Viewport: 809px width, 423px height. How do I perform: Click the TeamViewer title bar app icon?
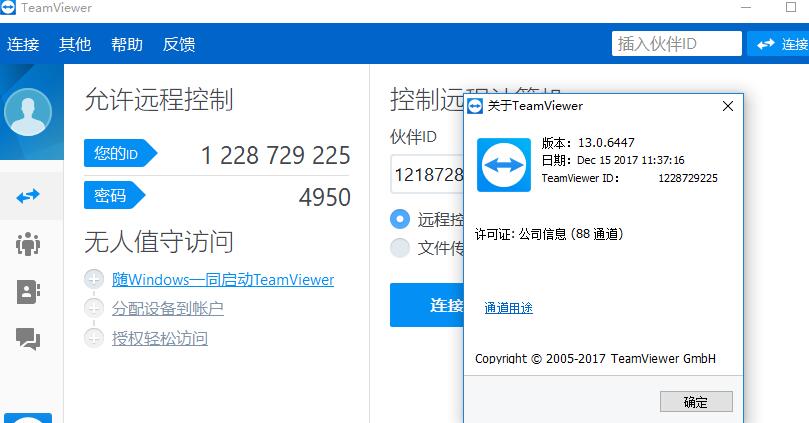(x=8, y=8)
